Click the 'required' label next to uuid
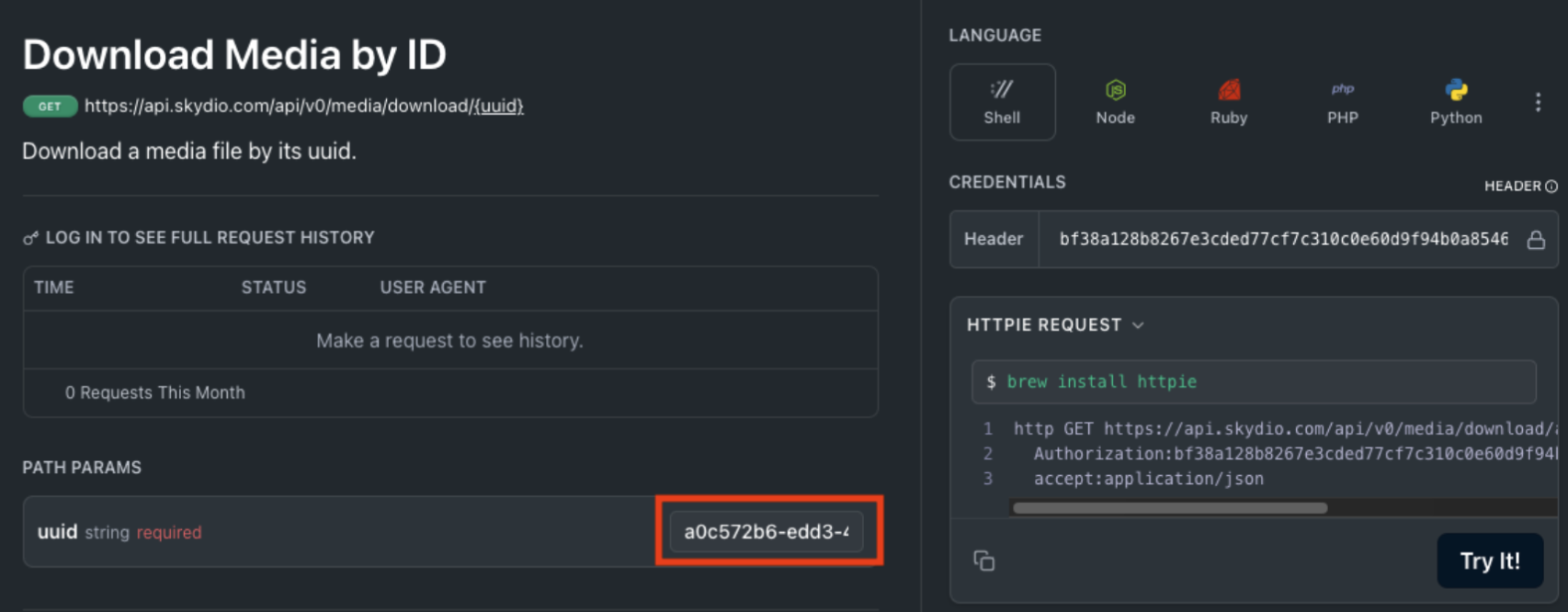Viewport: 1568px width, 612px height. pos(169,532)
